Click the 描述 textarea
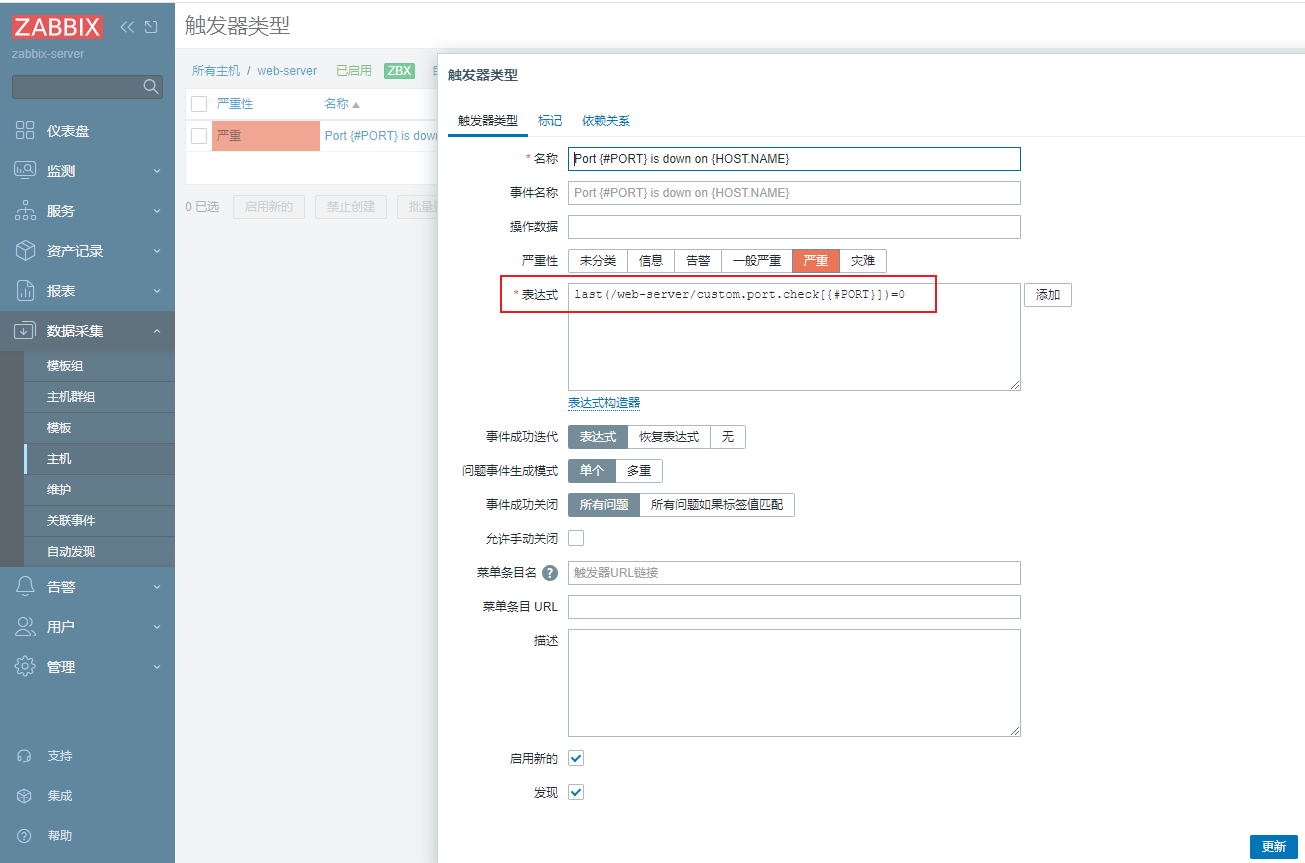The width and height of the screenshot is (1305, 863). (794, 683)
